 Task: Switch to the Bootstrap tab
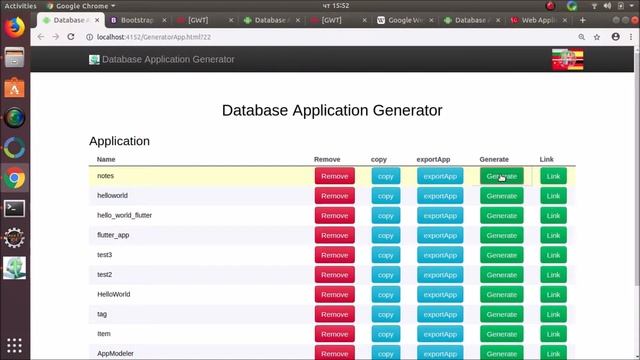(137, 20)
